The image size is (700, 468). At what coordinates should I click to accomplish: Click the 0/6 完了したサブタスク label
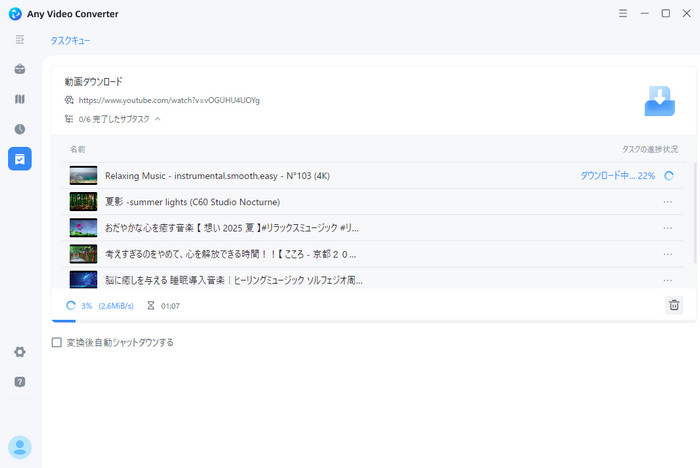[114, 119]
